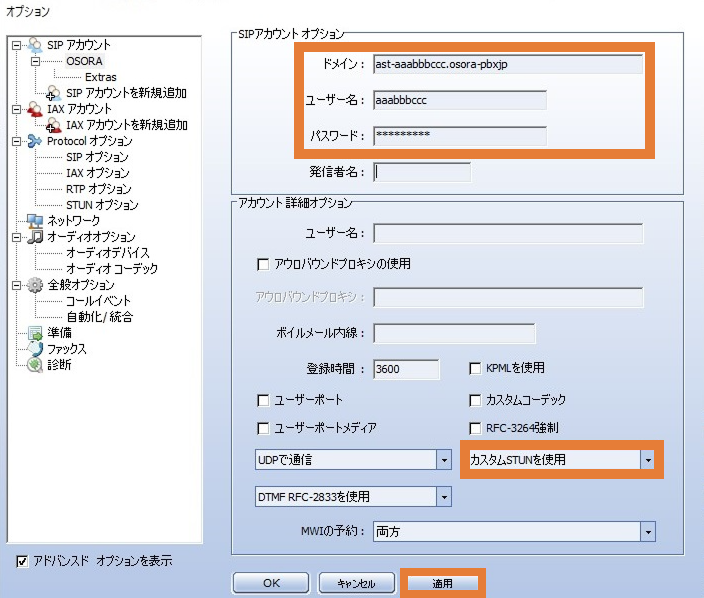Select オーディオ コーデック in the tree
704x598 pixels.
tap(111, 269)
